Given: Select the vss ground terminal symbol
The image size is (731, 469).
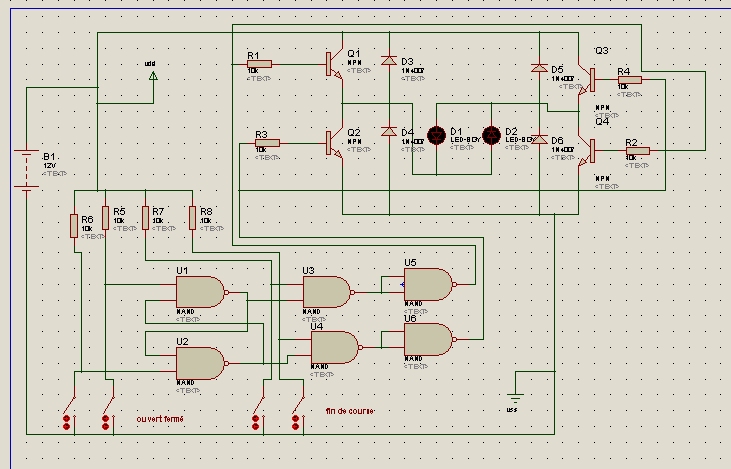Looking at the screenshot, I should (515, 399).
